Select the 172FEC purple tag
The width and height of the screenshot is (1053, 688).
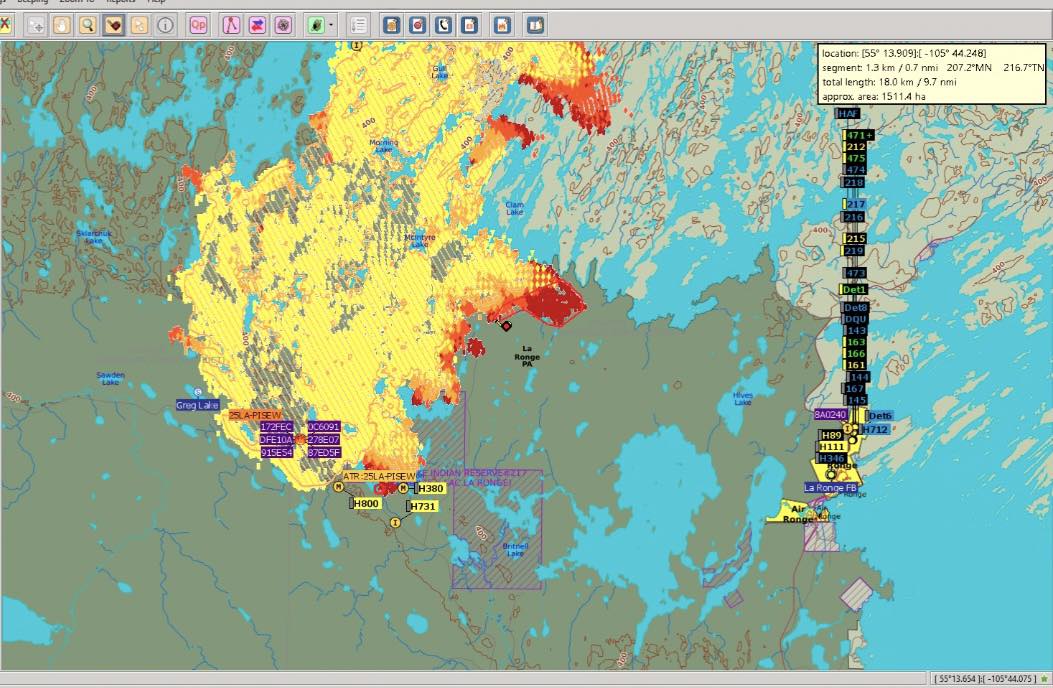pyautogui.click(x=277, y=427)
